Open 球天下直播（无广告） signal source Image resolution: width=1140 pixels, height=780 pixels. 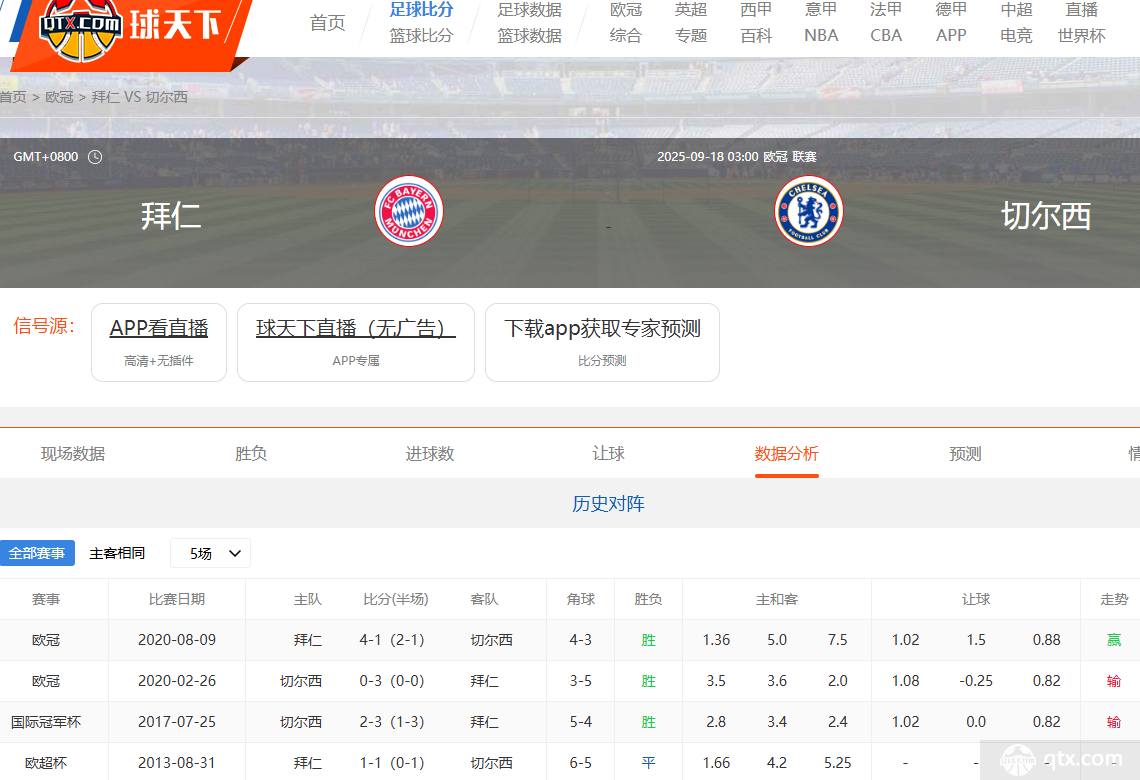pos(356,342)
